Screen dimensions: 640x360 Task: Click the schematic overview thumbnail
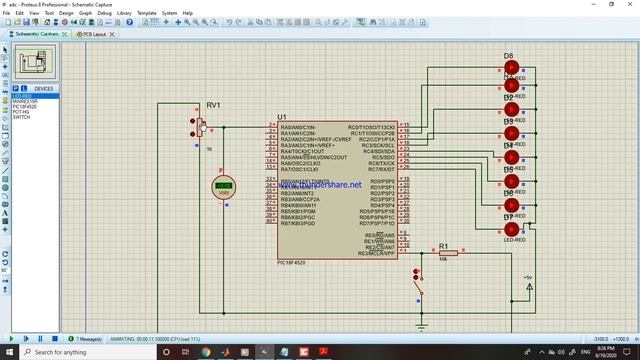pyautogui.click(x=35, y=62)
